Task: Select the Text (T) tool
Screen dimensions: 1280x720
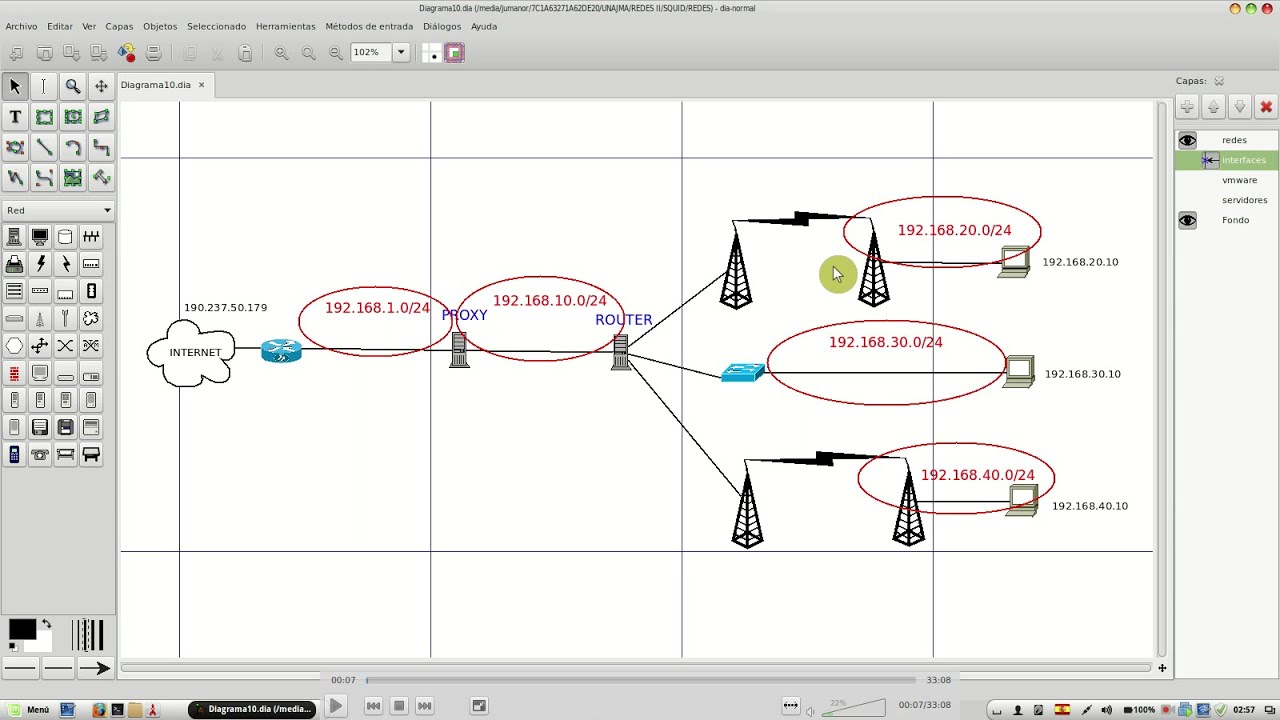Action: 15,117
